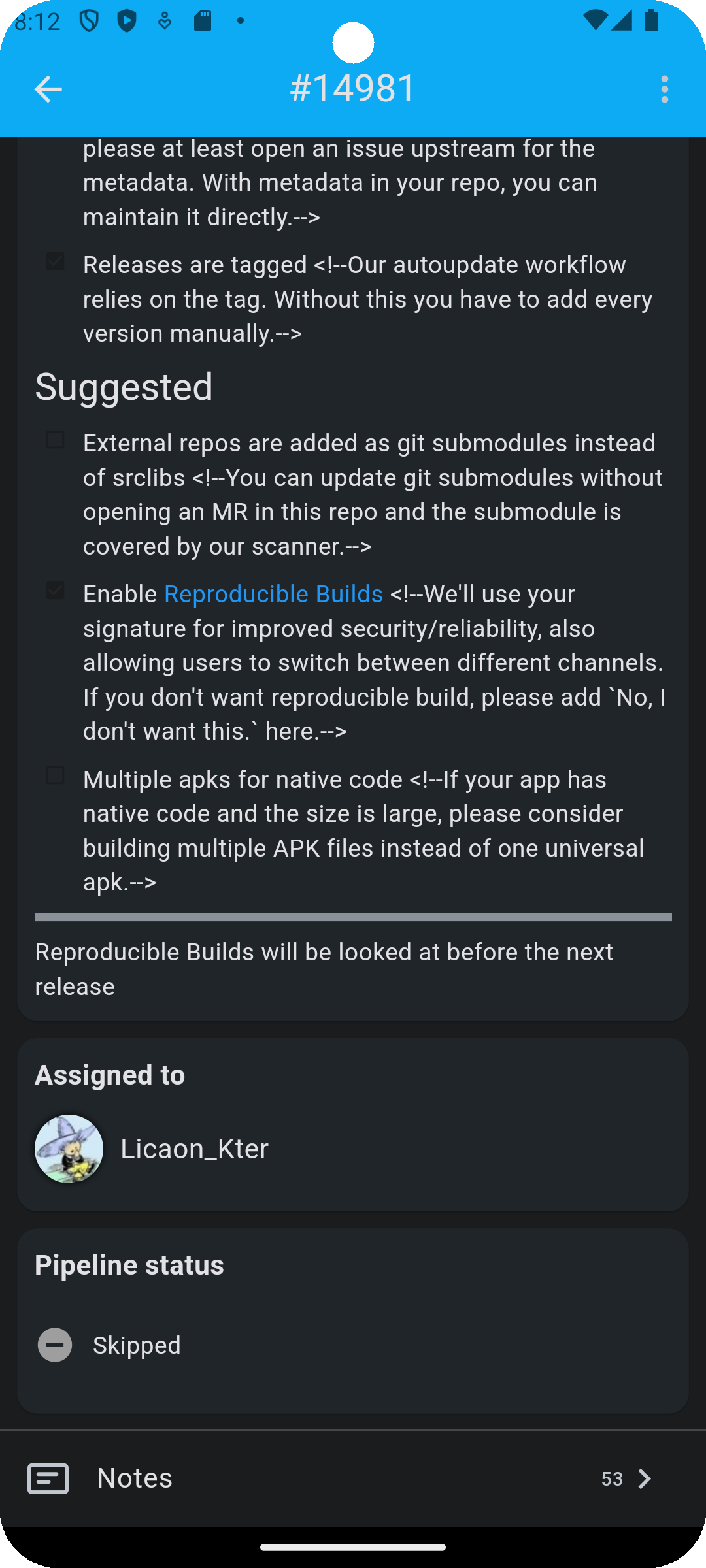Check External repos as git submodules box

click(56, 440)
